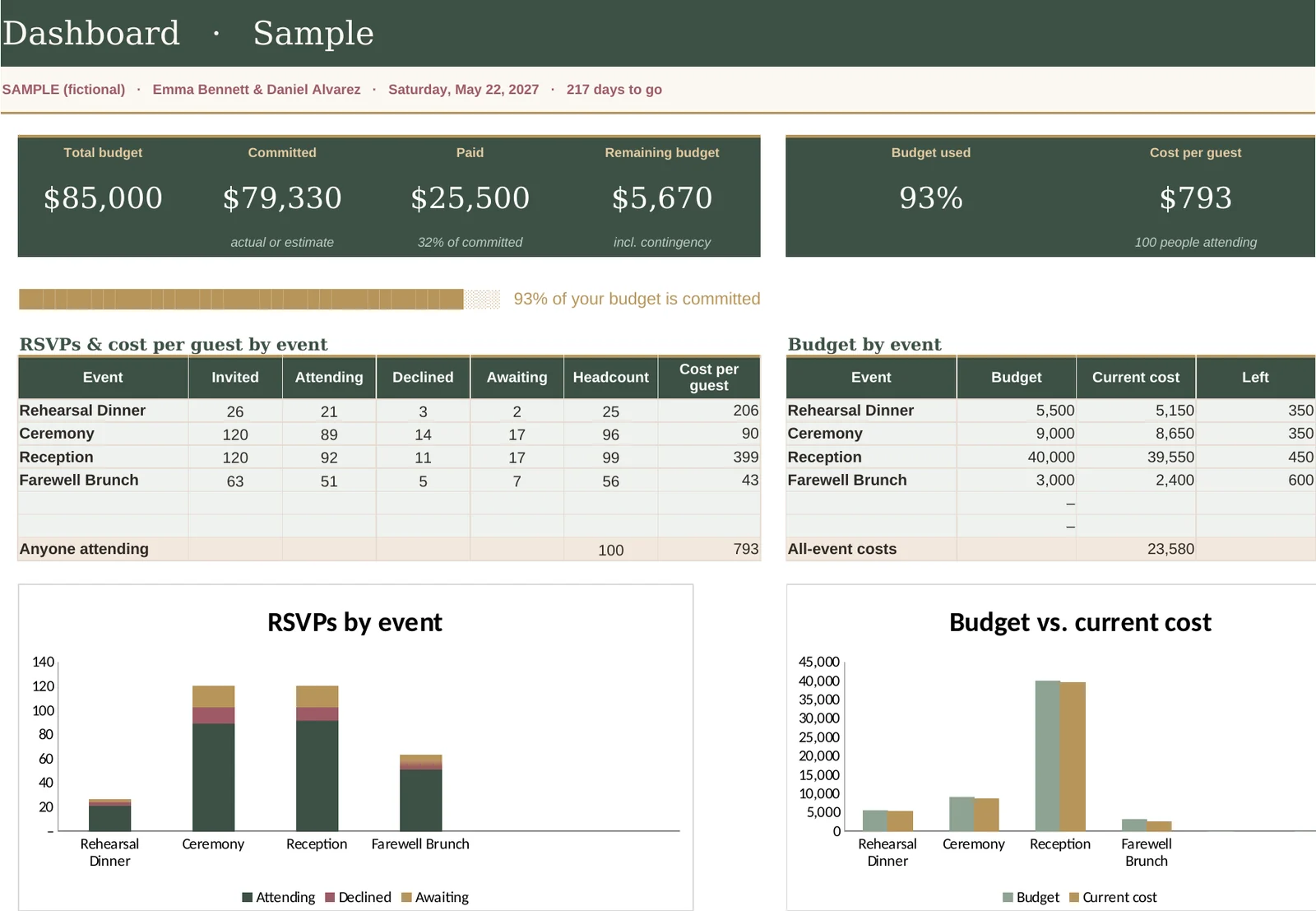This screenshot has height=911, width=1316.
Task: Select Rehearsal Dinner cost per guest 206
Action: coord(746,410)
